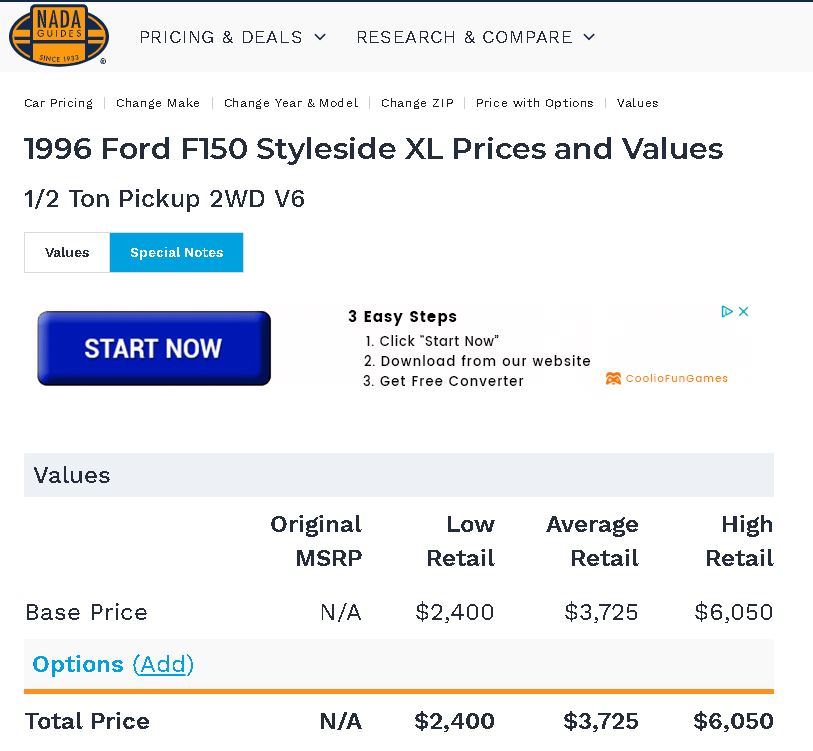Open the Price with Options link
Viewport: 813px width, 751px height.
click(x=534, y=103)
